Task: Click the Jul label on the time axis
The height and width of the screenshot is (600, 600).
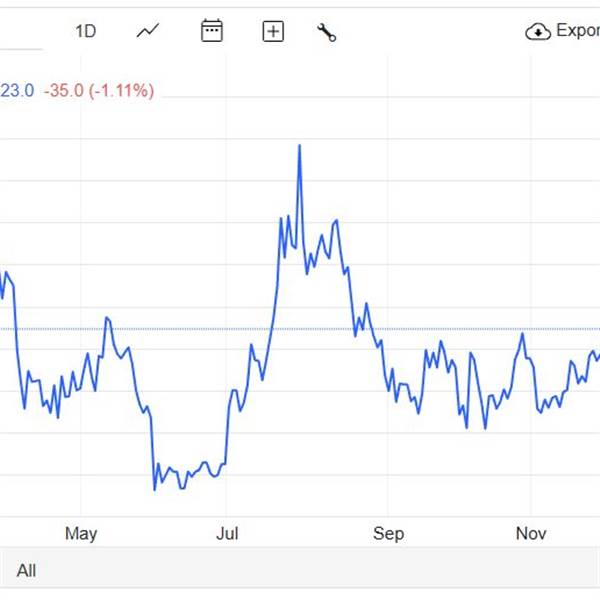Action: [227, 534]
